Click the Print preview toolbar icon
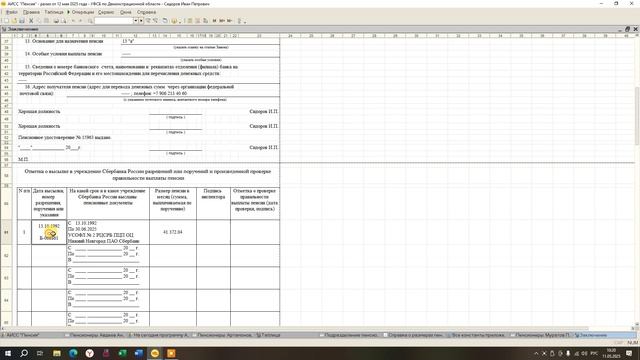This screenshot has width=640, height=360. (x=64, y=20)
